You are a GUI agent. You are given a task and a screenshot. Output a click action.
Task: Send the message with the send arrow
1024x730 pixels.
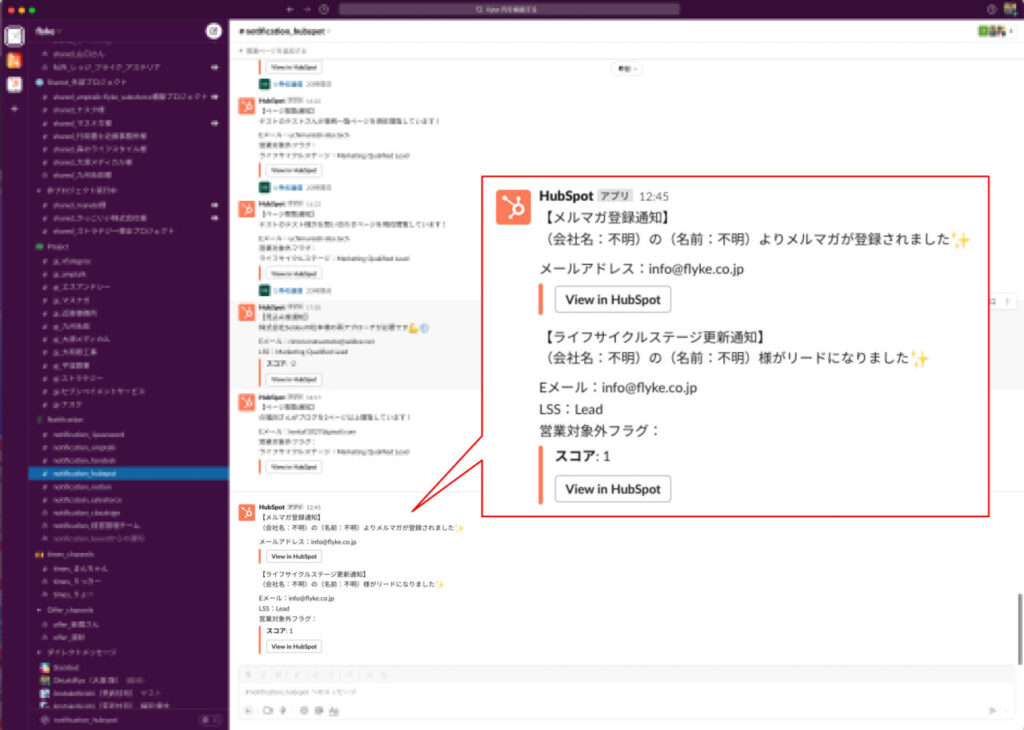point(993,710)
